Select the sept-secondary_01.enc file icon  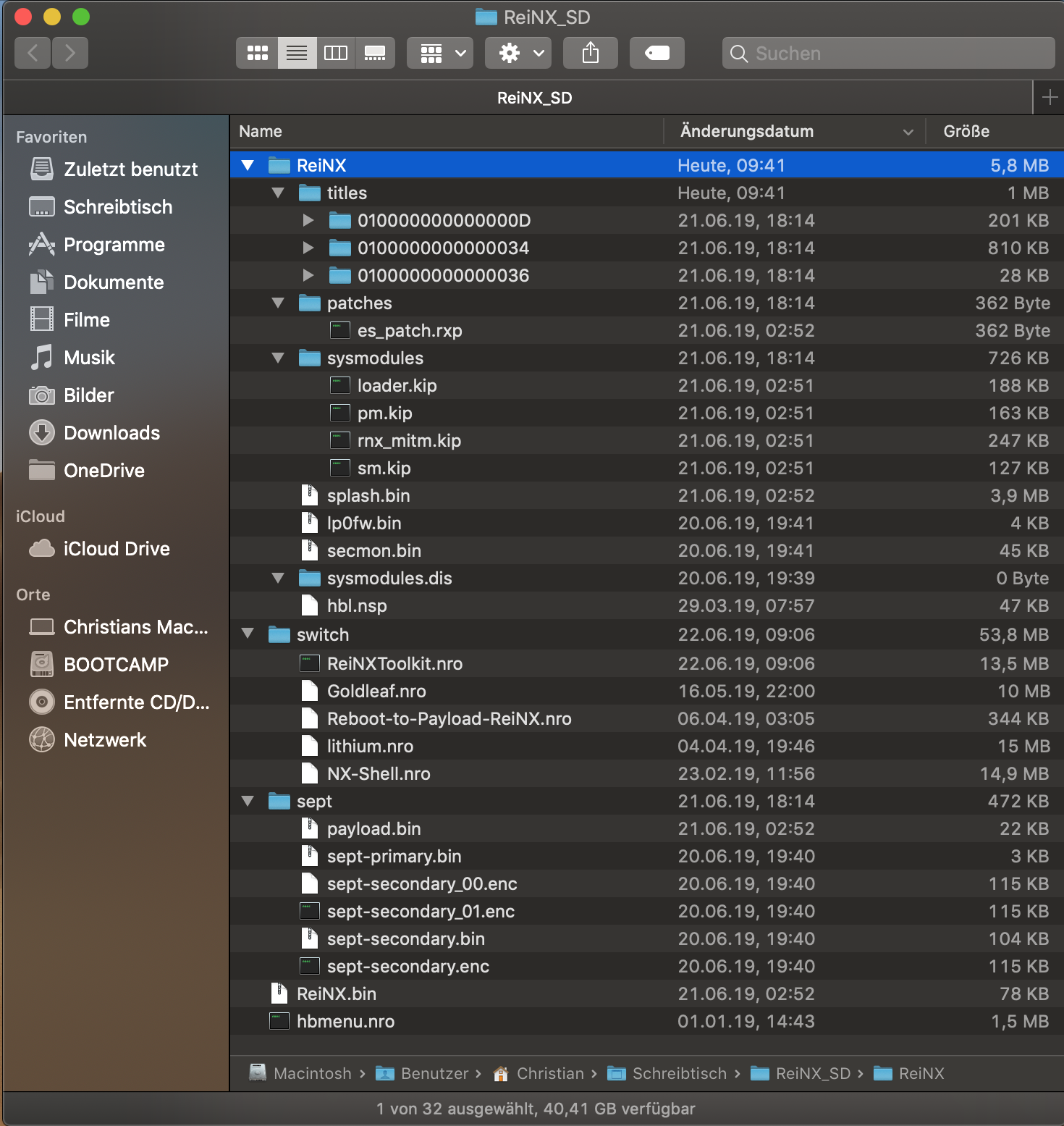tap(310, 911)
